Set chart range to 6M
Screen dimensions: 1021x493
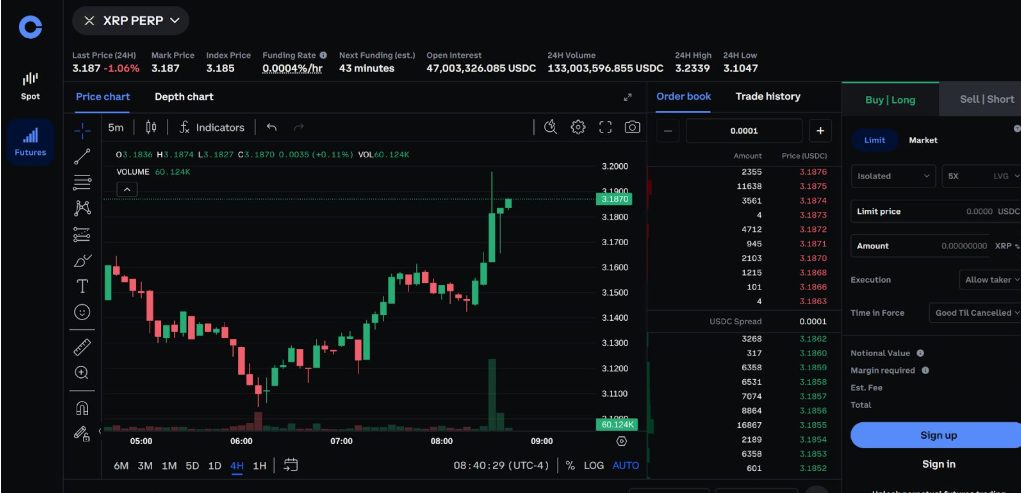(x=121, y=466)
